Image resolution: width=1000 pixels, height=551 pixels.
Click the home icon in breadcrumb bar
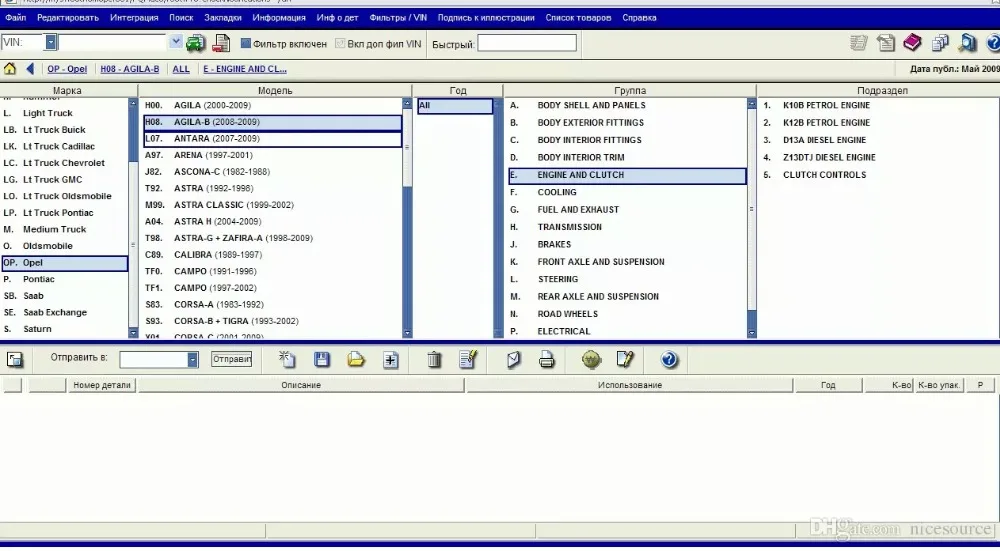(10, 69)
